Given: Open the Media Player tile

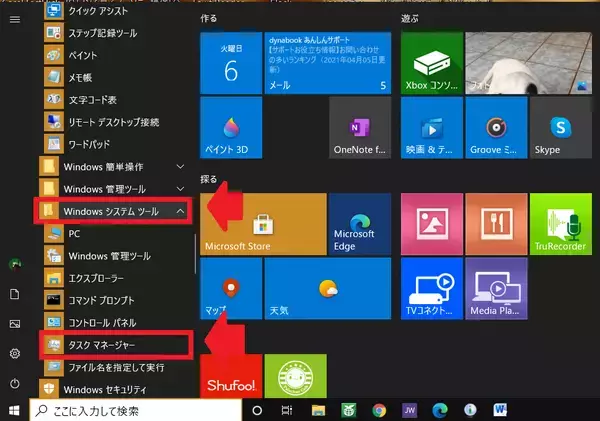Looking at the screenshot, I should click(496, 290).
